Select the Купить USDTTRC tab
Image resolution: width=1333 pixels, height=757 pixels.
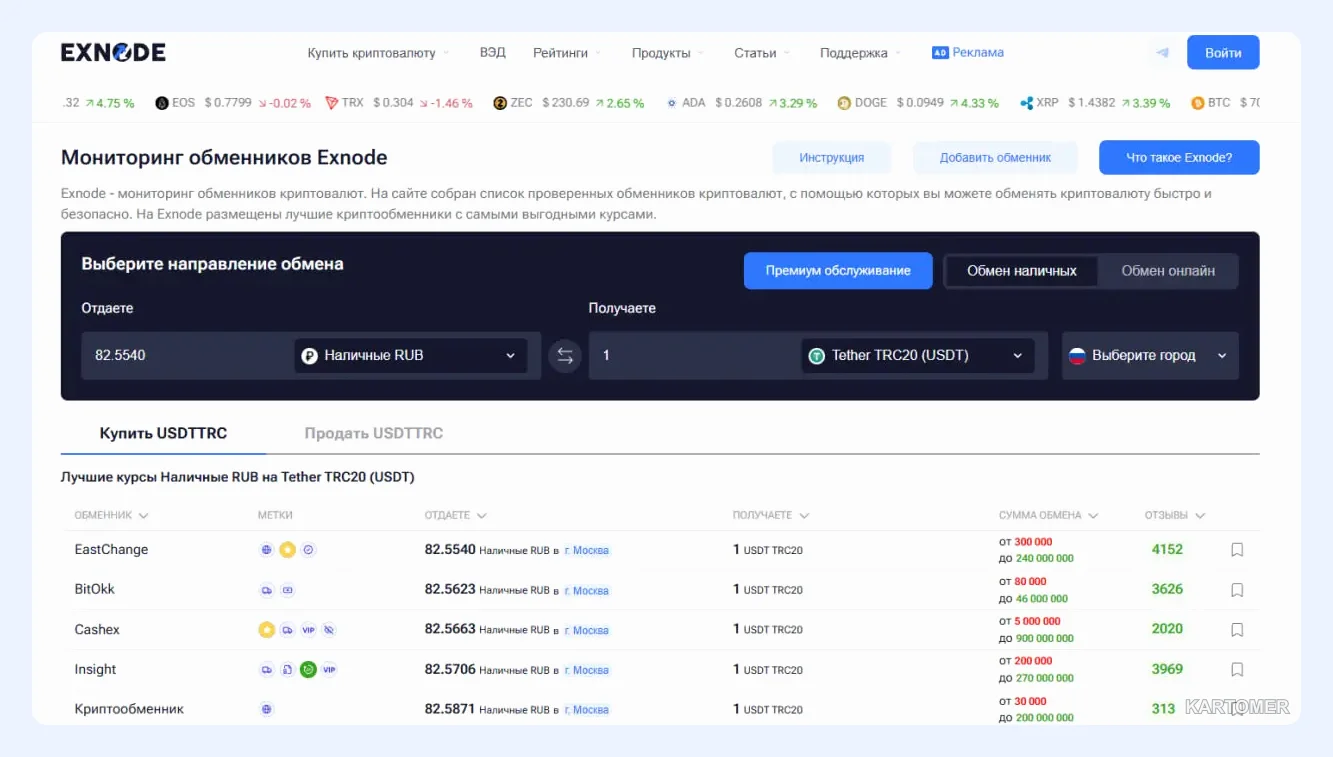[163, 434]
